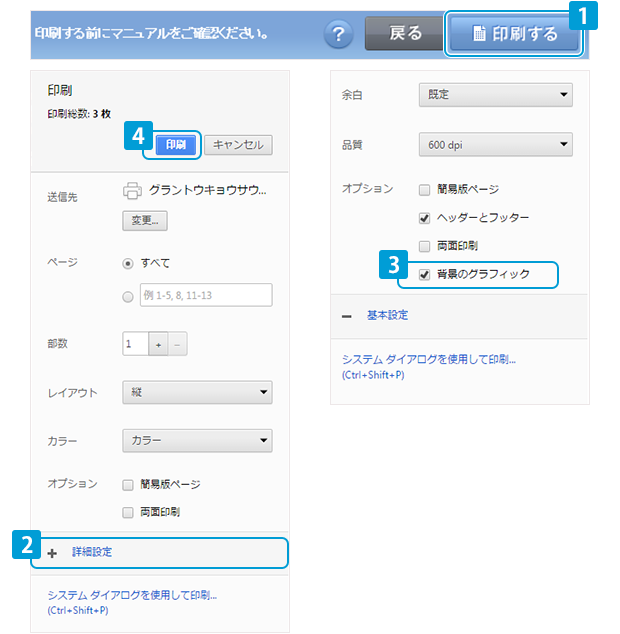Enable 両面印刷 checkbox in left panel
This screenshot has height=634, width=620.
[x=128, y=512]
